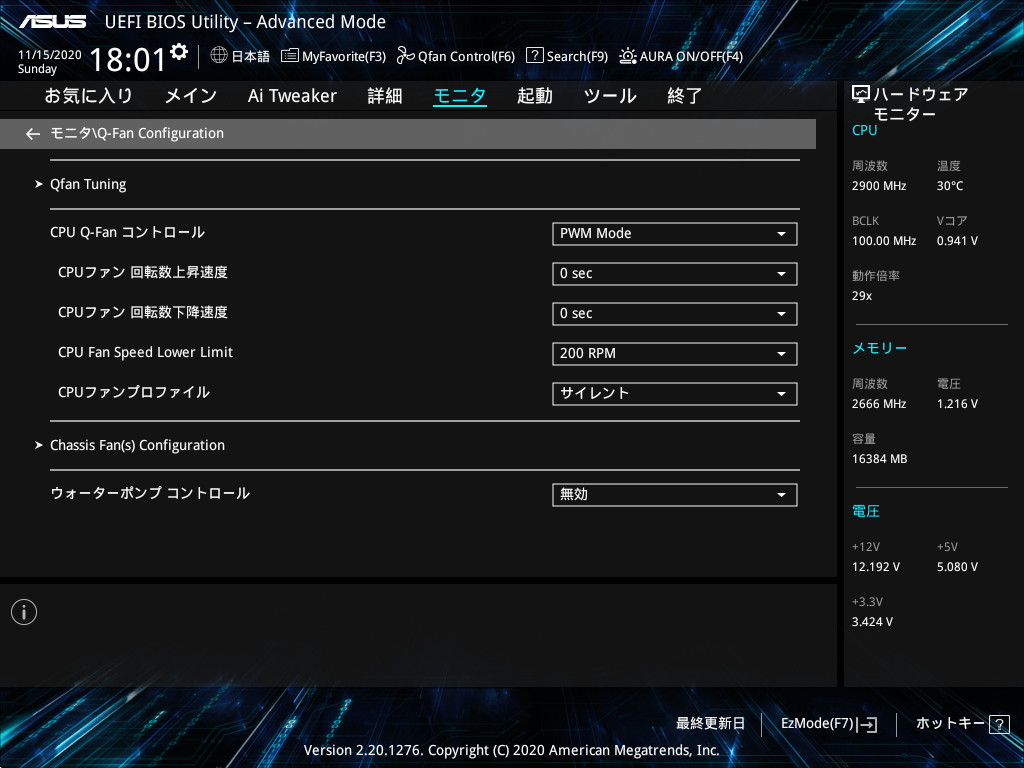The height and width of the screenshot is (768, 1024).
Task: Open CPUファン 回転数下降速度 dropdown
Action: 675,313
